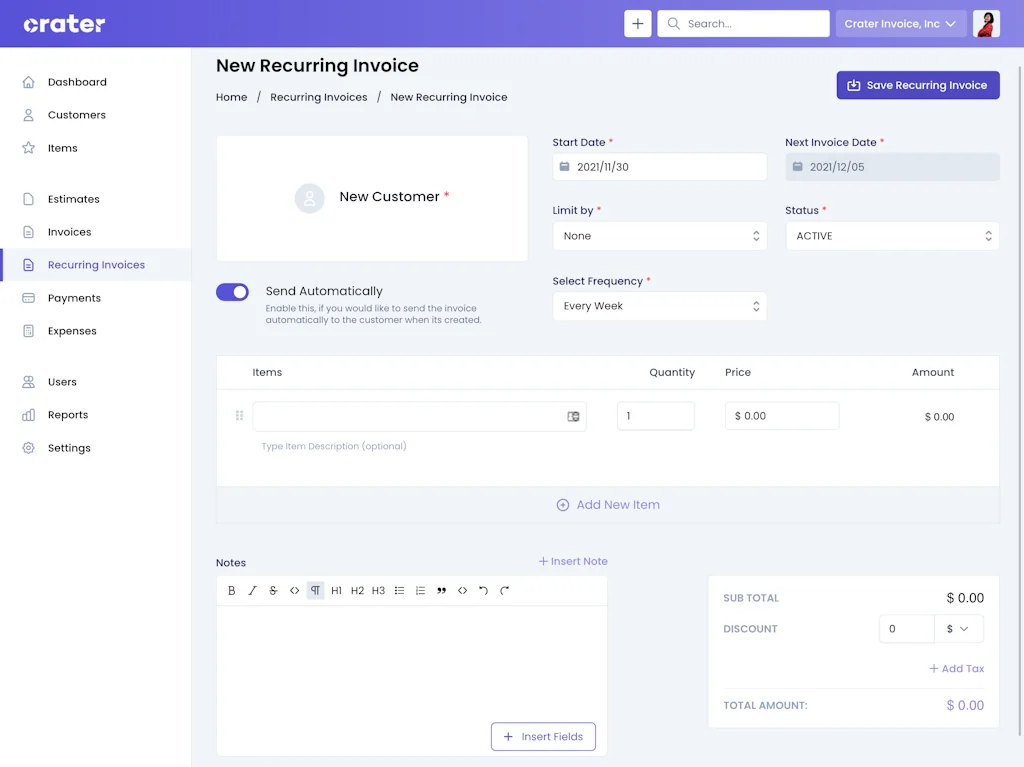The height and width of the screenshot is (767, 1024).
Task: Open the Select Frequency dropdown
Action: coord(659,306)
